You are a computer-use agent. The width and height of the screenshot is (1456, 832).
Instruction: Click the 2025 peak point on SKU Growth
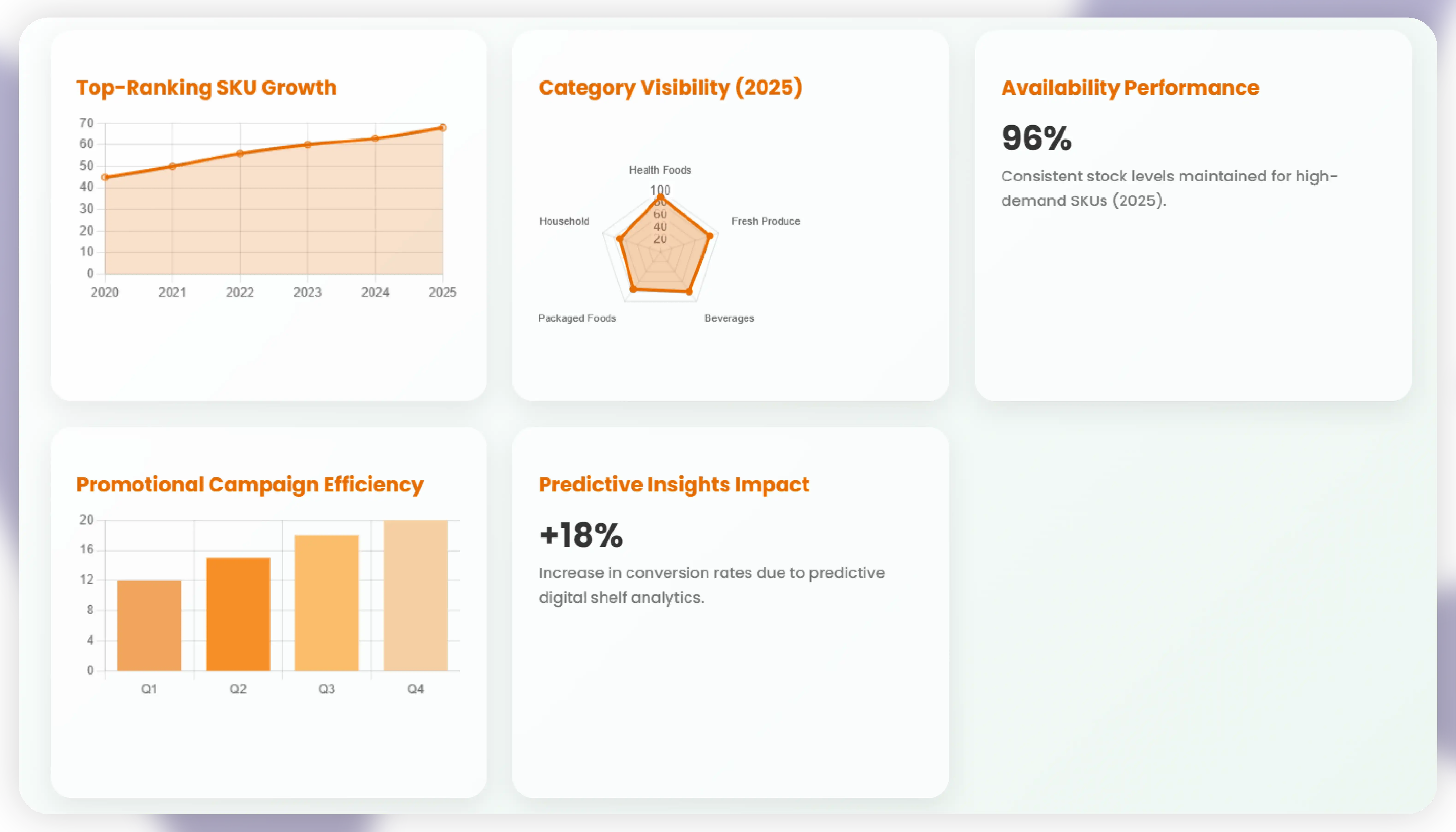click(x=442, y=127)
